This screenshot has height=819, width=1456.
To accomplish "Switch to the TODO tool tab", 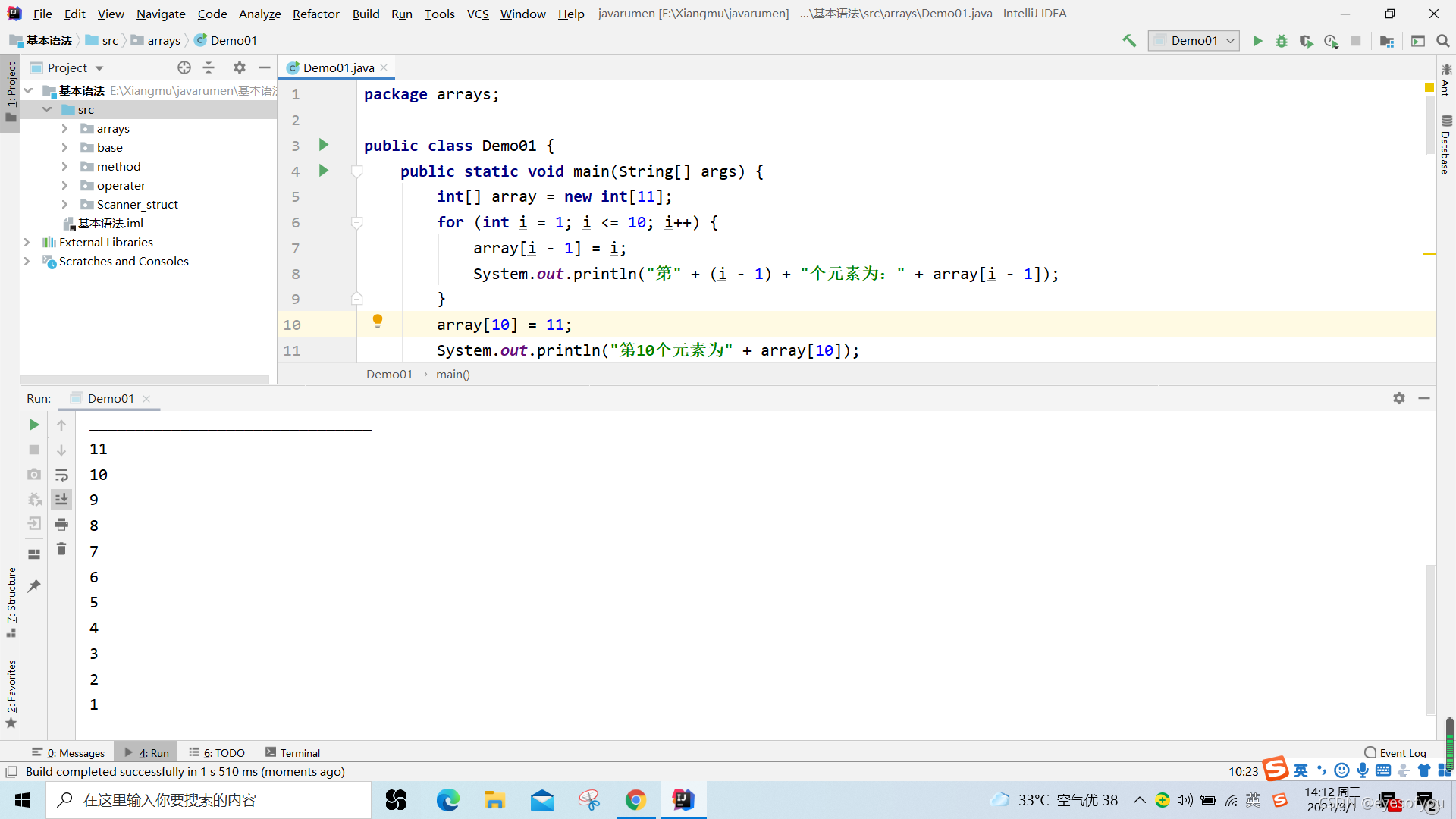I will (217, 752).
